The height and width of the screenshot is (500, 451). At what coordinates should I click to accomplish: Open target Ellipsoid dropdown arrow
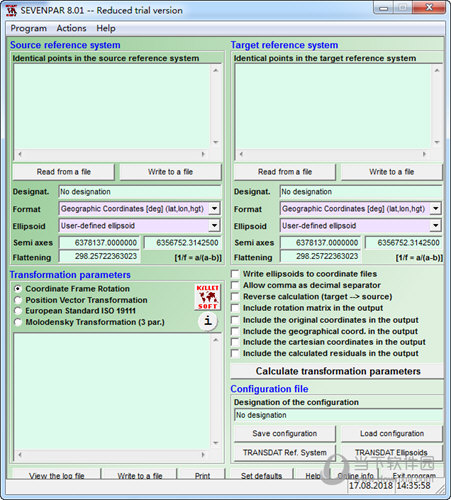click(x=436, y=226)
